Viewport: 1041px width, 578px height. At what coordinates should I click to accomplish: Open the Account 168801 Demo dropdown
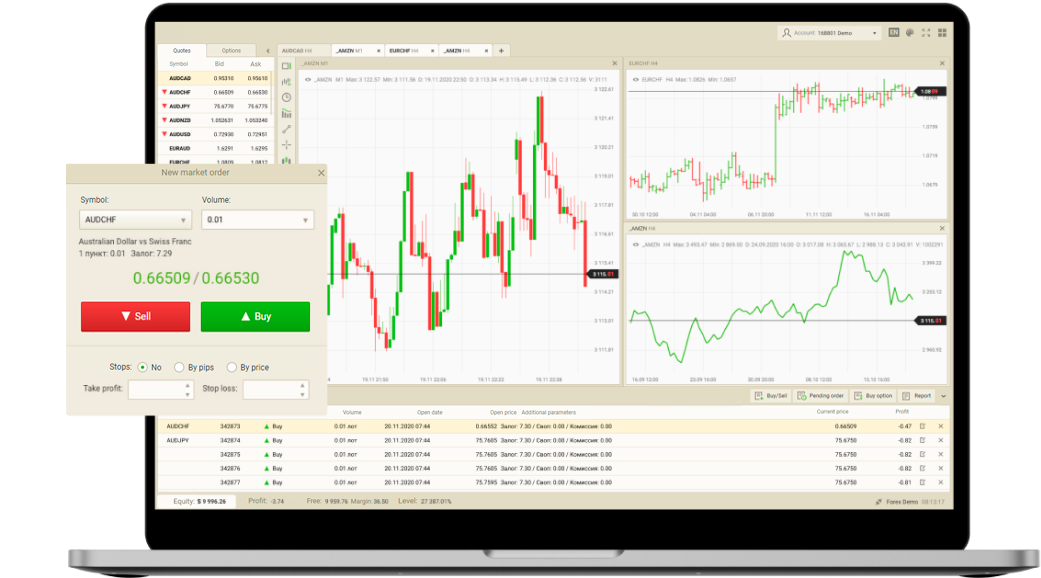(830, 33)
